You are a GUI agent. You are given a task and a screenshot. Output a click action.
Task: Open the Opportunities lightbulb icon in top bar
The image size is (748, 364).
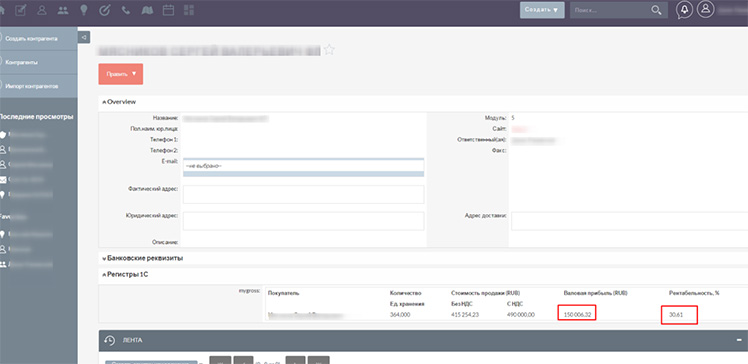[x=83, y=10]
